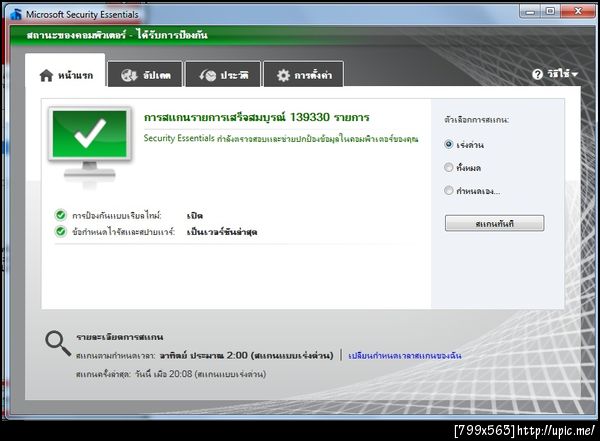This screenshot has width=600, height=441.
Task: Open the หน้าแรก home tab
Action: pos(65,71)
